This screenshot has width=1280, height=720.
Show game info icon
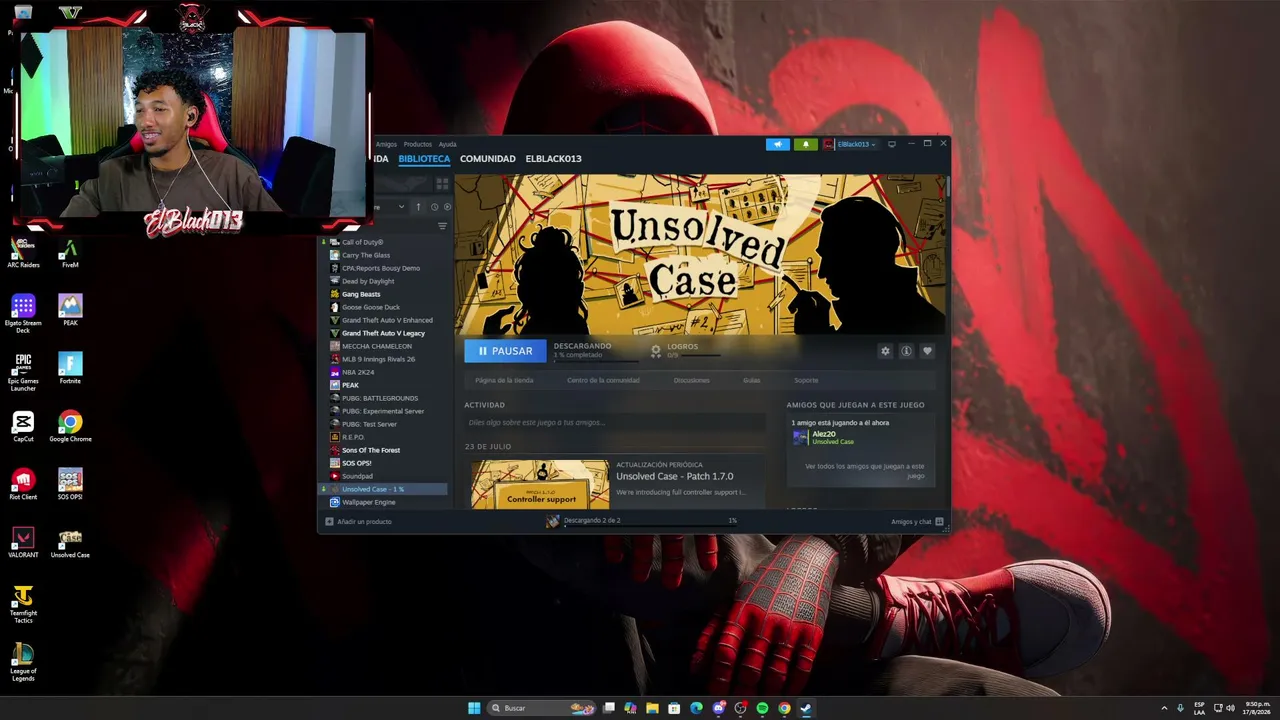(906, 351)
